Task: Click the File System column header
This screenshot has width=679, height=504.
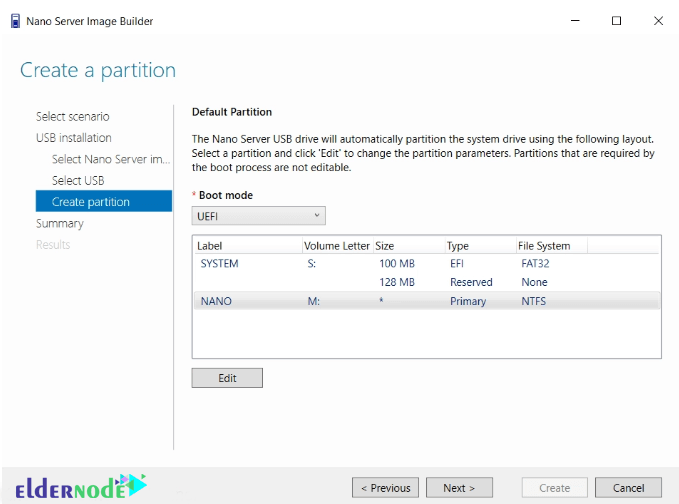Action: click(551, 246)
